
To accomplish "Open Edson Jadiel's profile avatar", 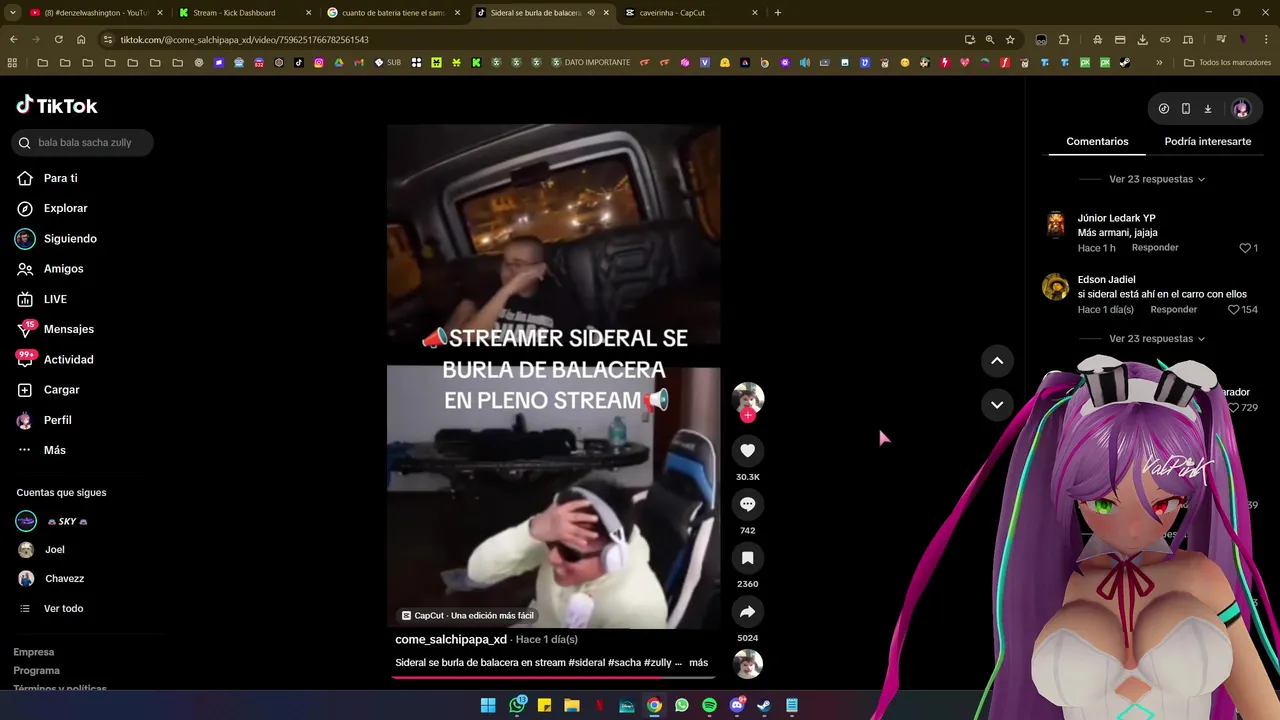I will (1056, 287).
